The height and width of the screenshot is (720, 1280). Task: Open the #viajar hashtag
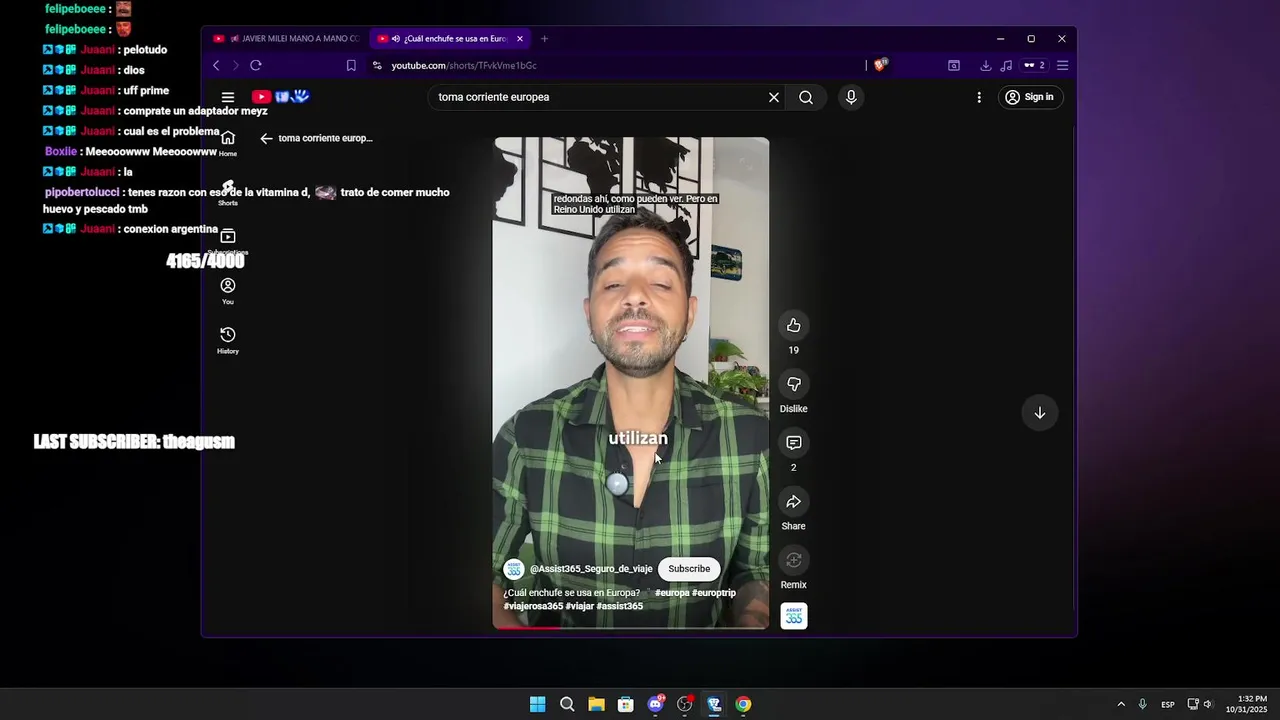click(580, 606)
